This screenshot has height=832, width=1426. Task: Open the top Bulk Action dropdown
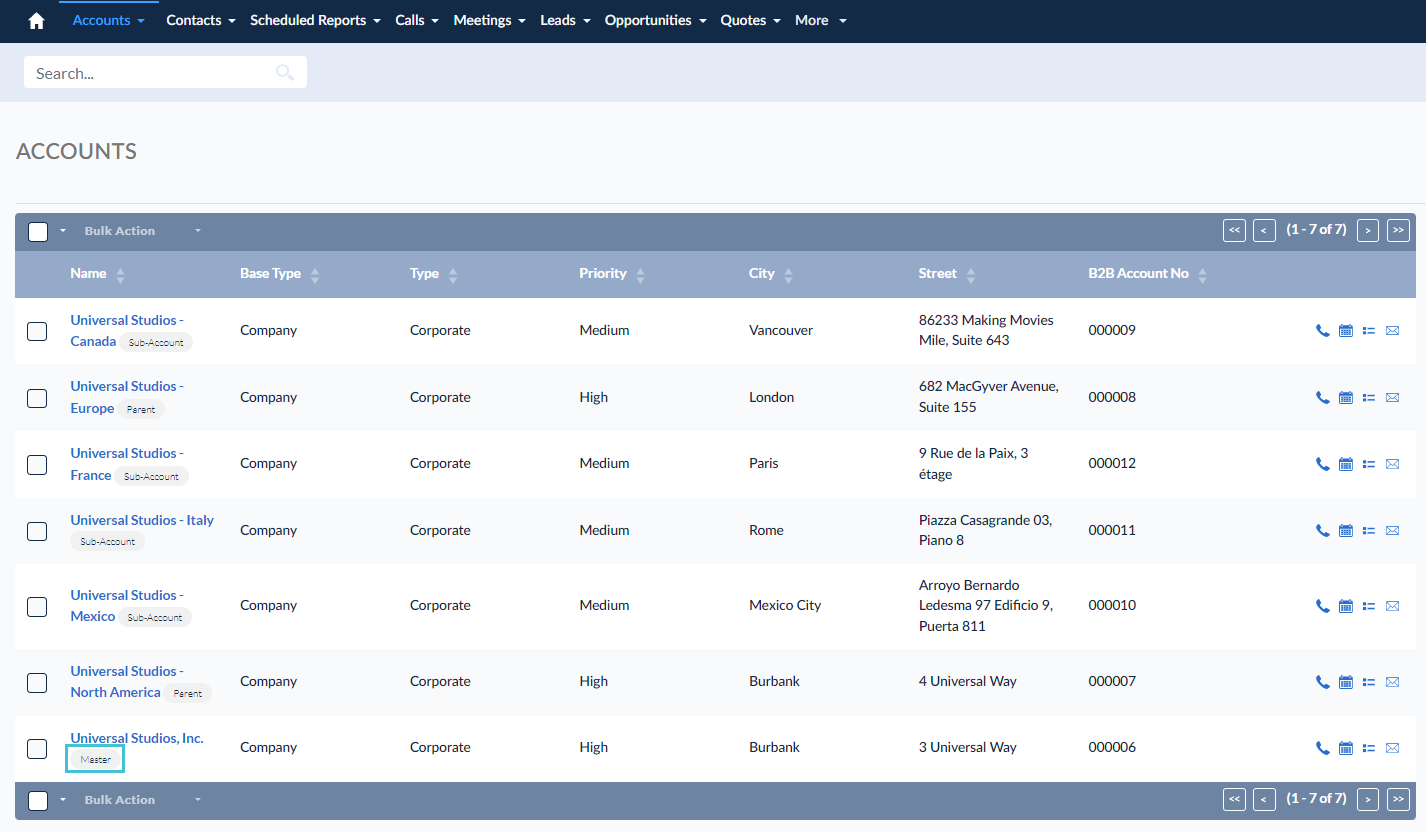coord(142,231)
